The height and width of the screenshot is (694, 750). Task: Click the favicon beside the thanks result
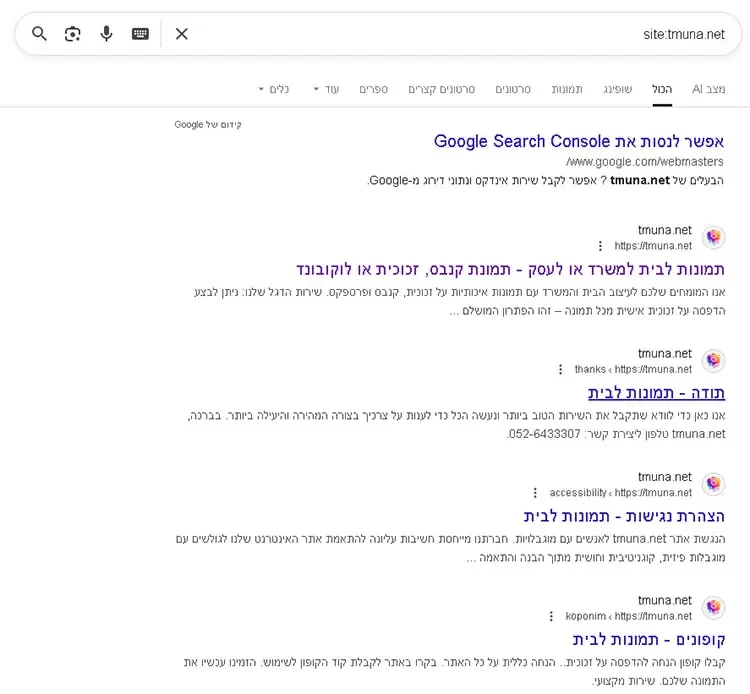click(714, 361)
